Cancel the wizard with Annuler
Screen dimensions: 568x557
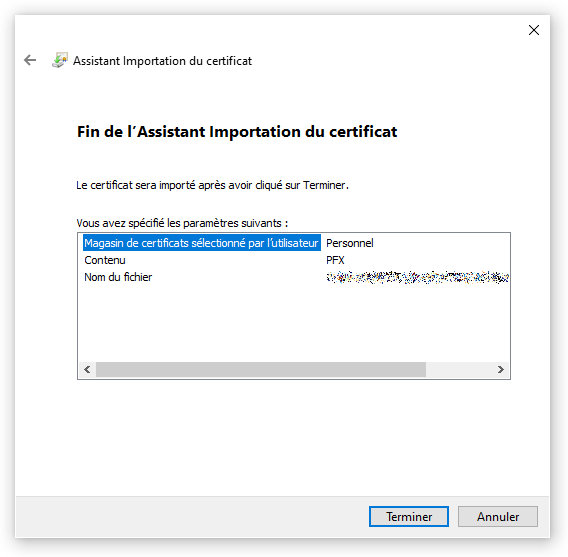[498, 516]
